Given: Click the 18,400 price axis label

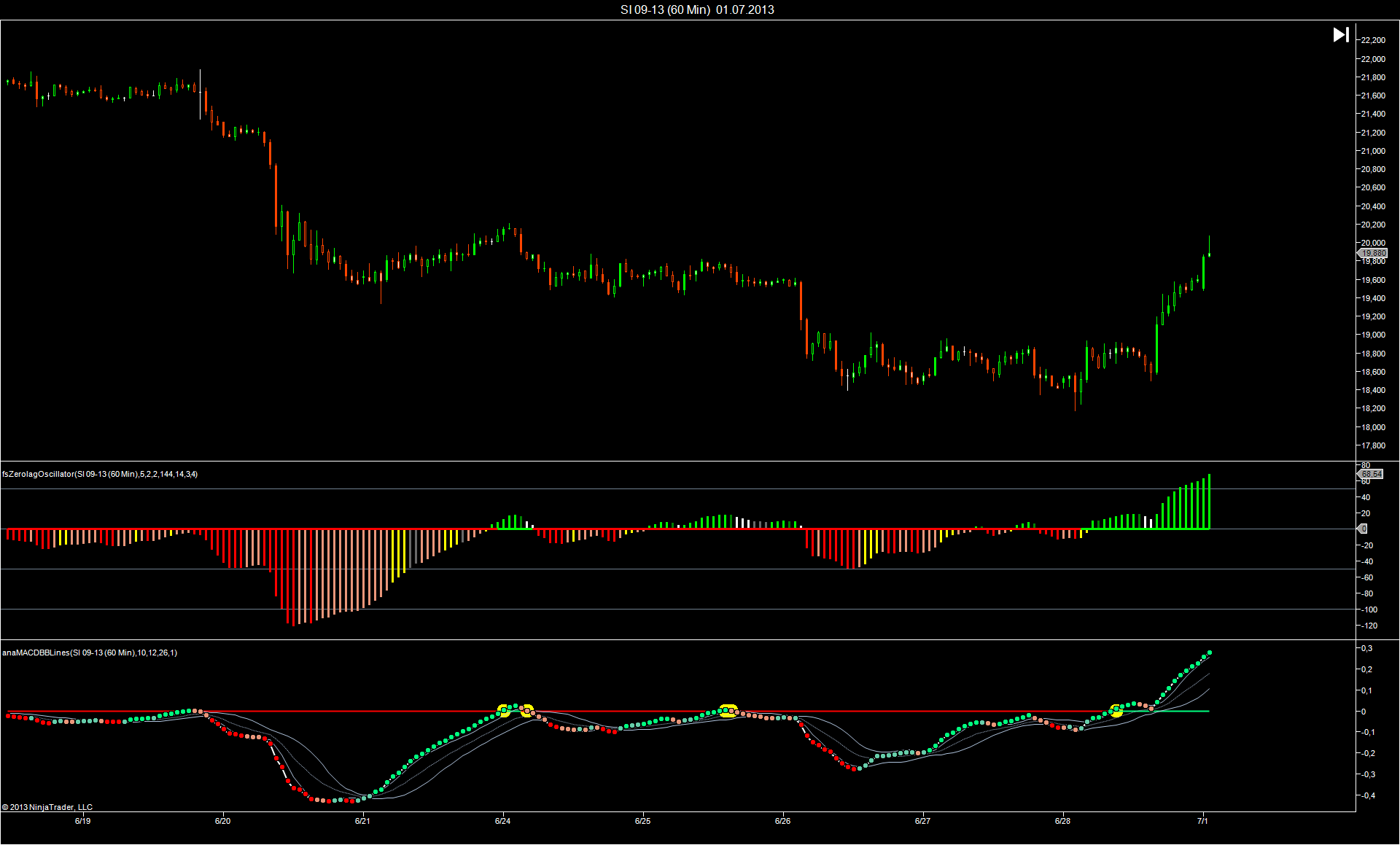Looking at the screenshot, I should pos(1373,390).
